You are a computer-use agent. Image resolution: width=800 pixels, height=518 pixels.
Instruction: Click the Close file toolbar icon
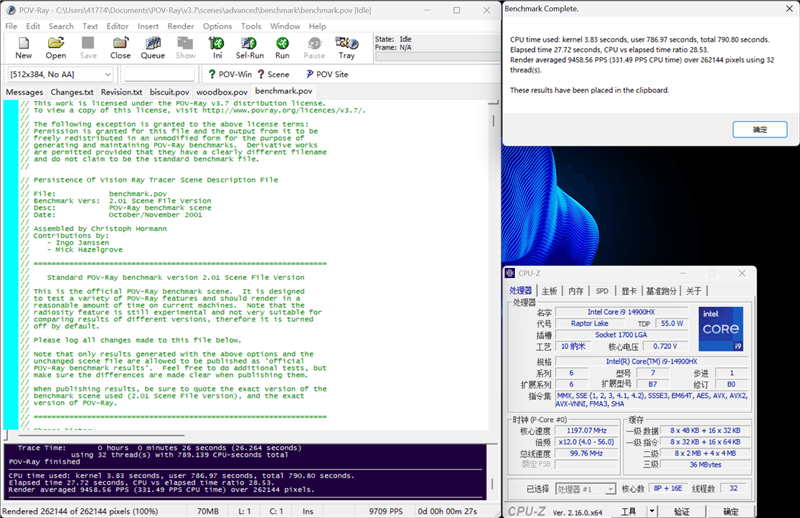(x=120, y=47)
